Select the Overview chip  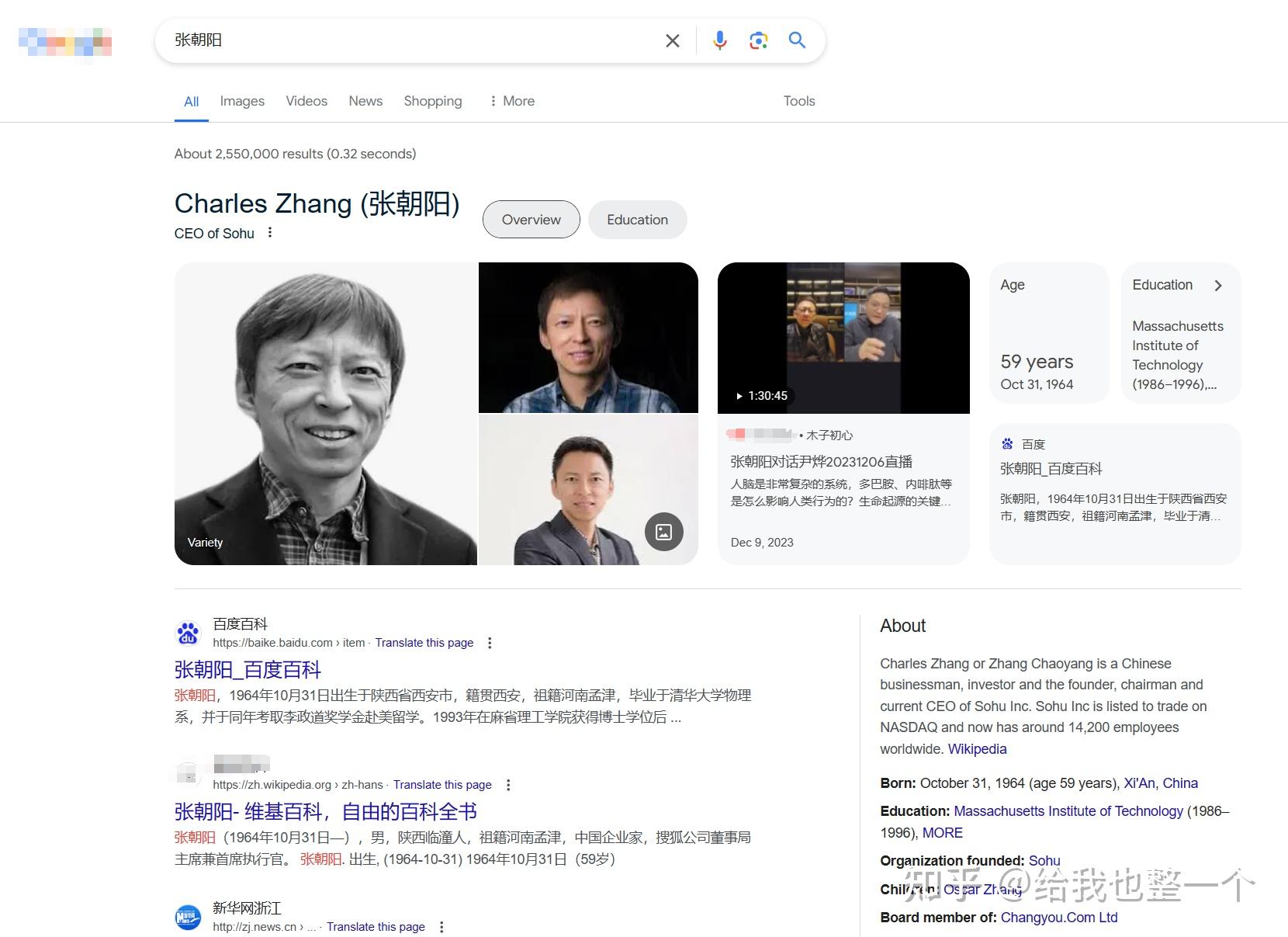point(531,220)
